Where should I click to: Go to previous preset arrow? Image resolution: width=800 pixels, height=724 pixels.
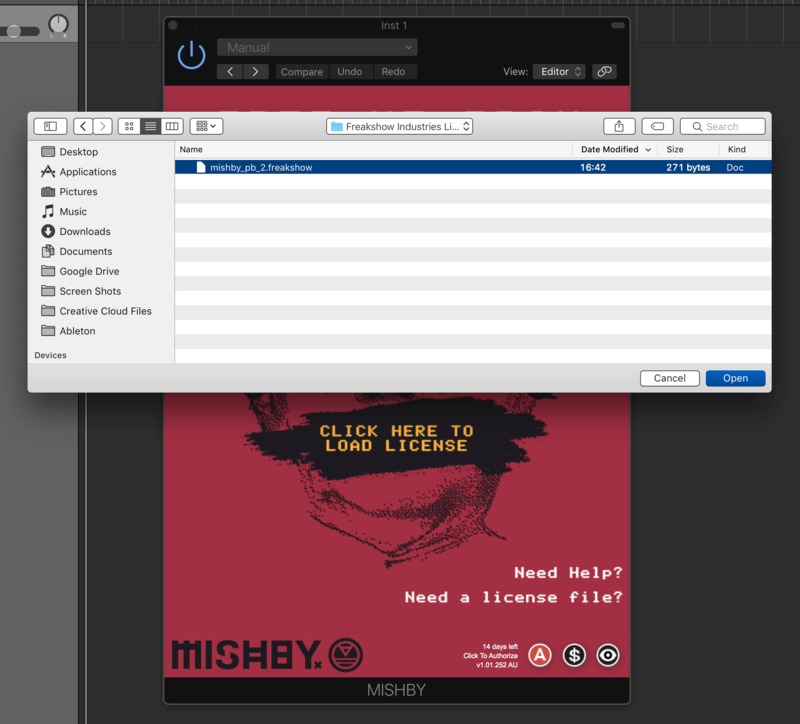point(230,71)
